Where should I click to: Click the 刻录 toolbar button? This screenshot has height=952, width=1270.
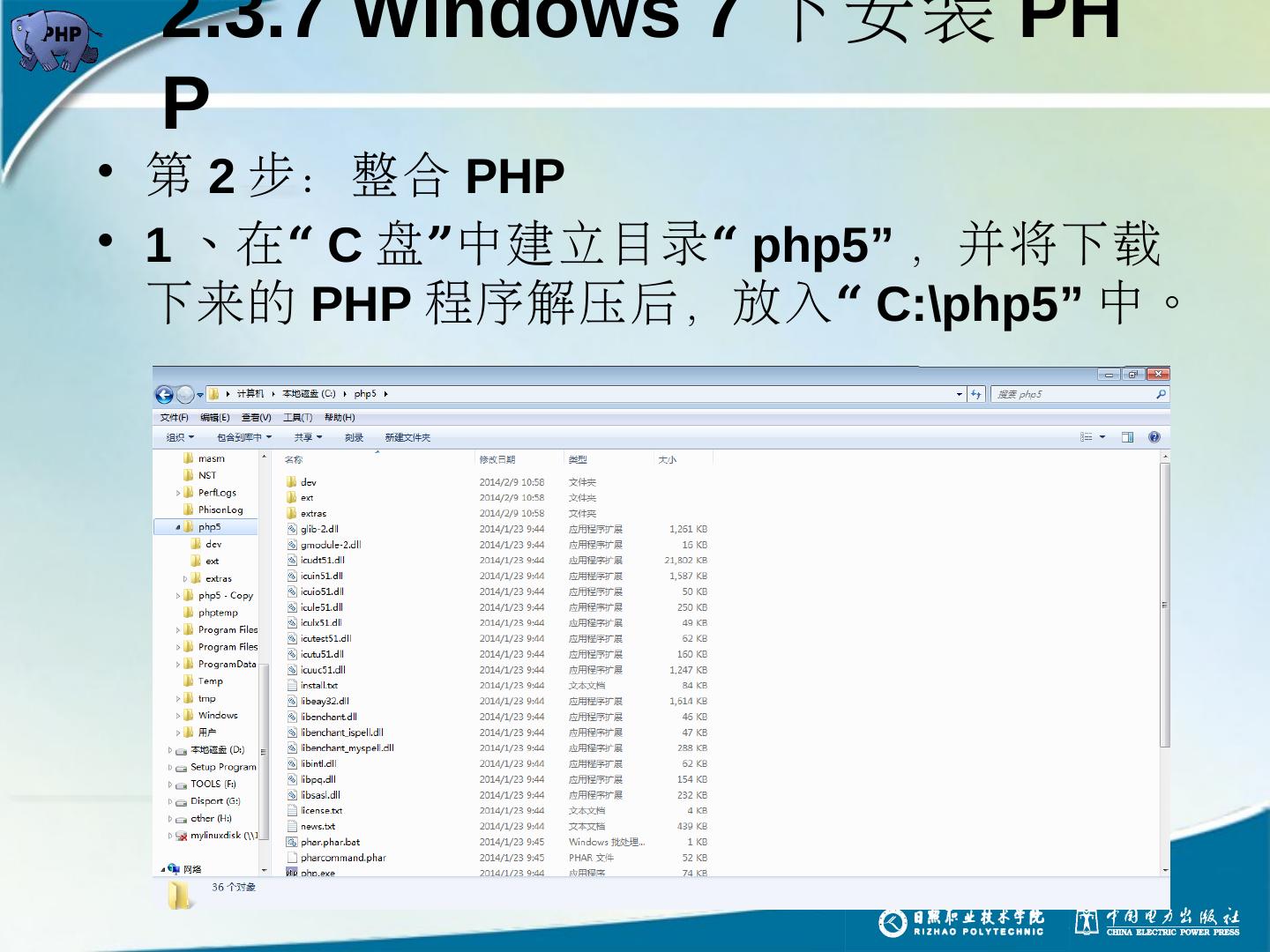pyautogui.click(x=354, y=437)
